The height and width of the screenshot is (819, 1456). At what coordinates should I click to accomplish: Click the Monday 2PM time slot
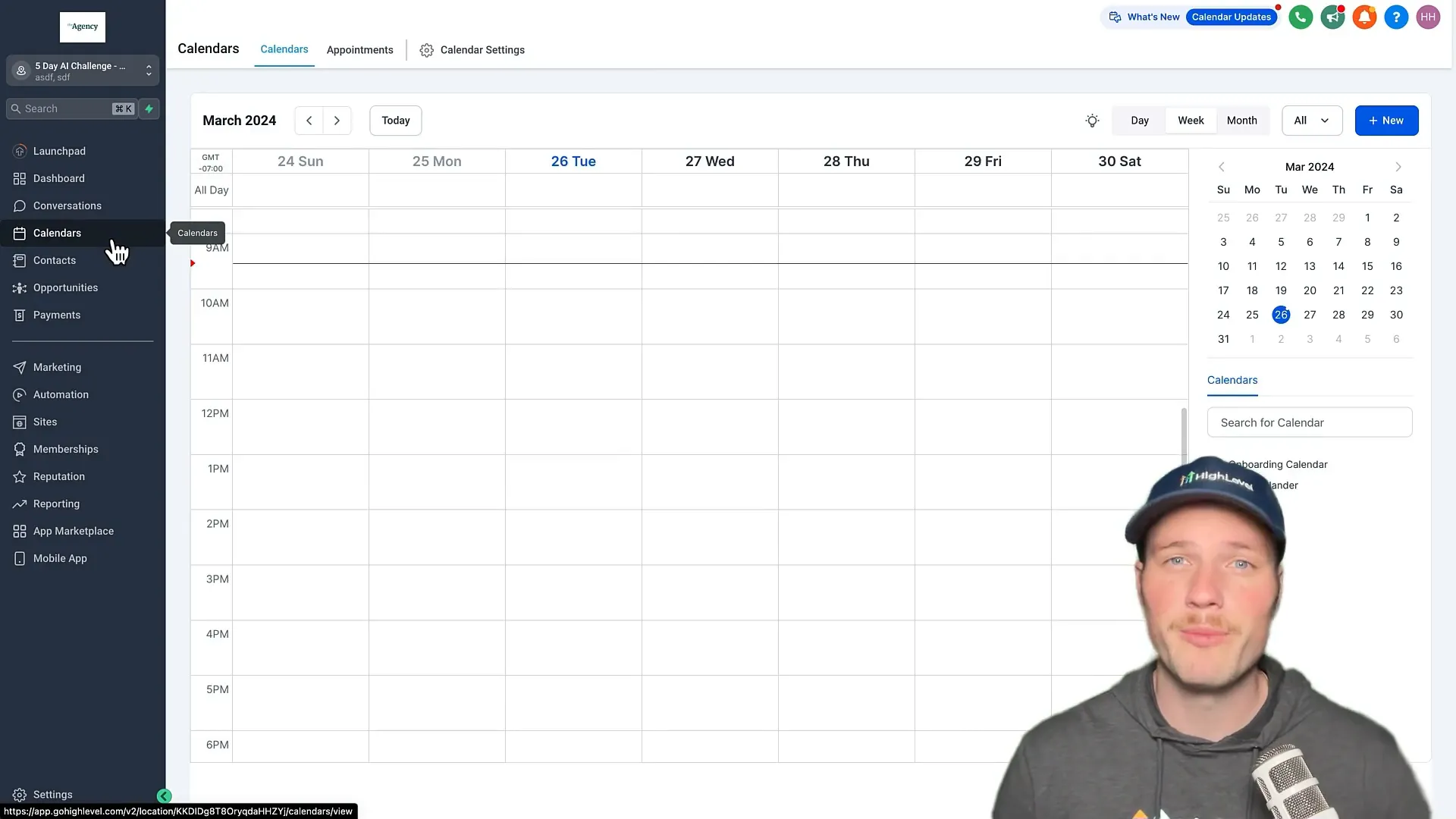coord(437,537)
